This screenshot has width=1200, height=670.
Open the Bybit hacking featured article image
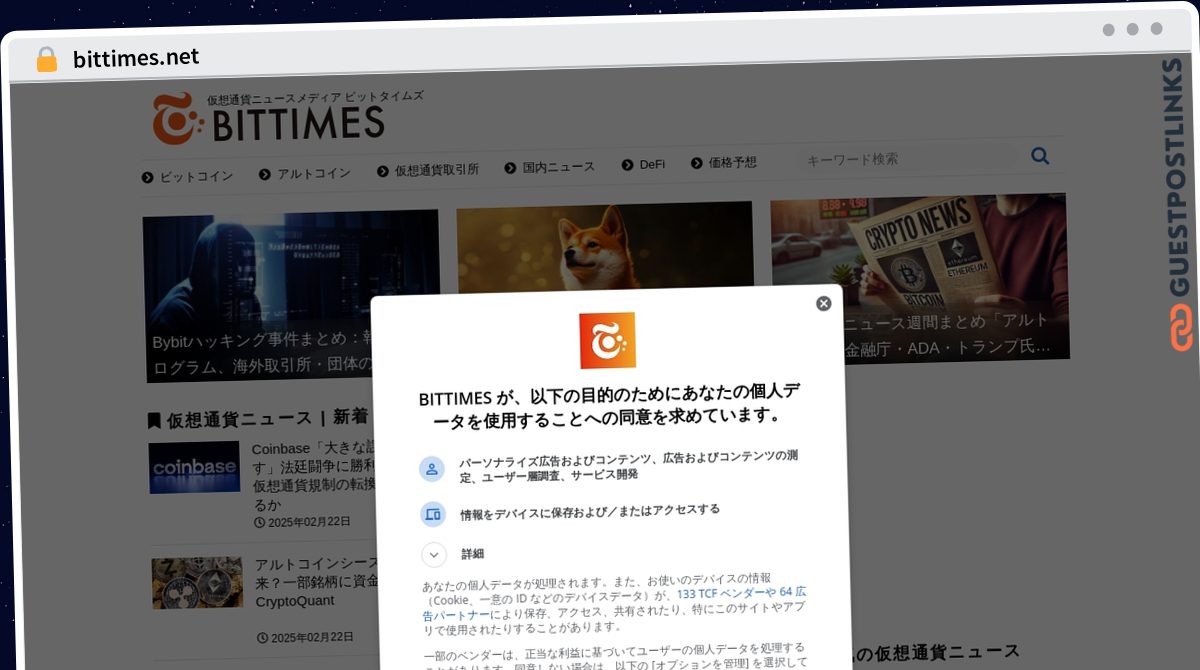pos(291,296)
